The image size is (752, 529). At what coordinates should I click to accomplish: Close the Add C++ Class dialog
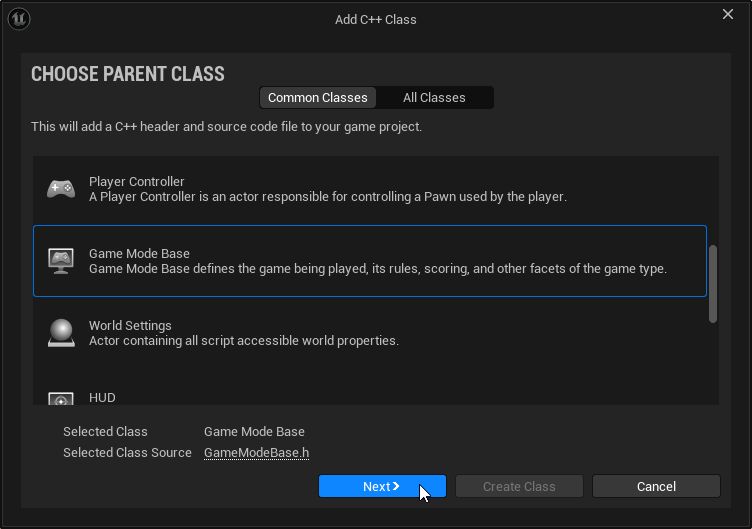[x=728, y=14]
